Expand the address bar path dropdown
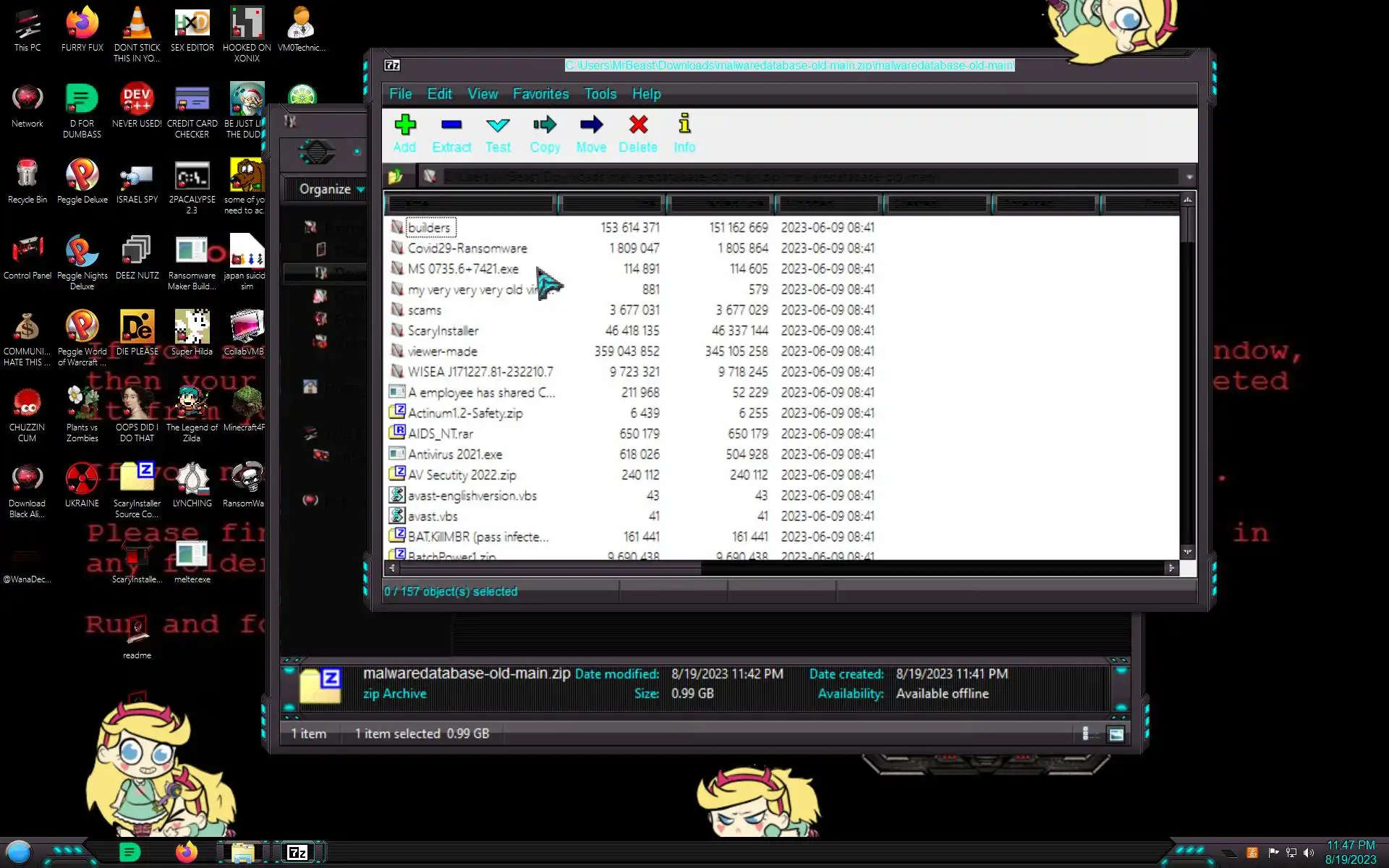Image resolution: width=1389 pixels, height=868 pixels. [1189, 176]
